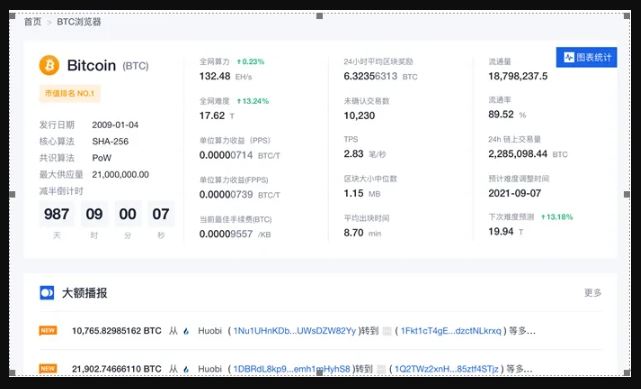This screenshot has width=641, height=389.
Task: Click the orange Bitcoin logo icon
Action: (49, 65)
